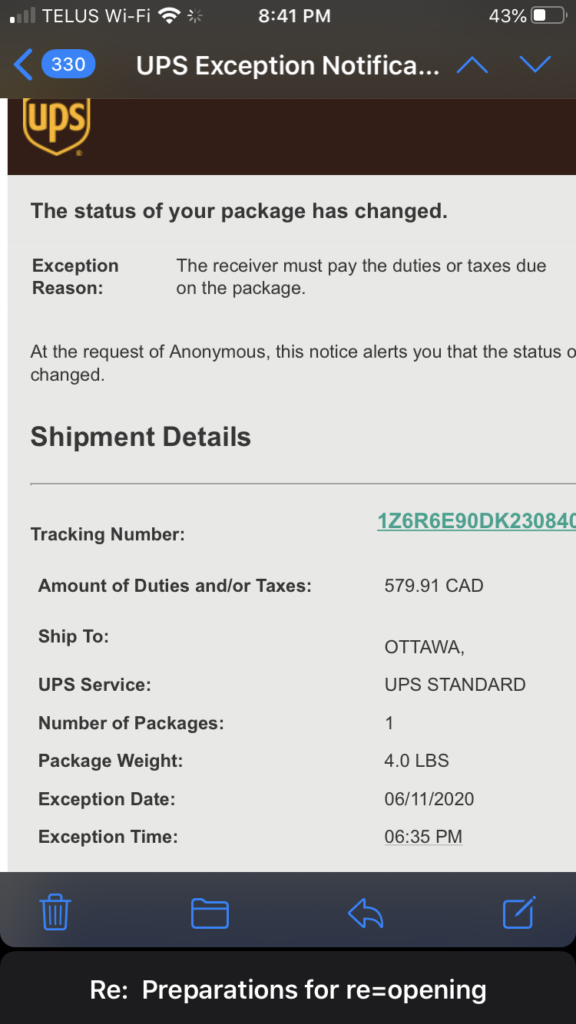
Task: Tap the UPS shield logo
Action: (x=56, y=126)
